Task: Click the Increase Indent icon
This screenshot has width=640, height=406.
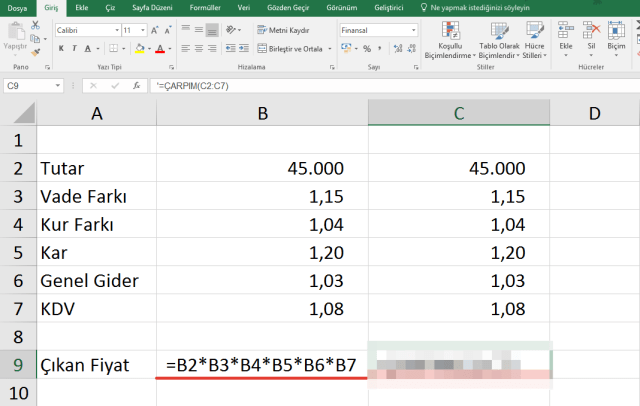Action: (244, 48)
